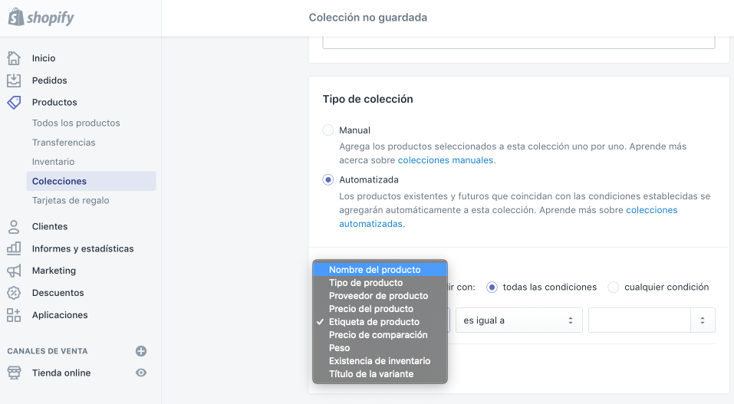
Task: Open Inicio via the house icon
Action: pos(14,58)
